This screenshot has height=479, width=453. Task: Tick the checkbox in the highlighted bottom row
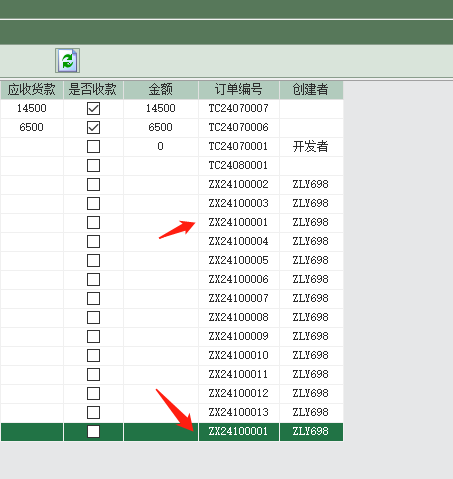tap(93, 431)
